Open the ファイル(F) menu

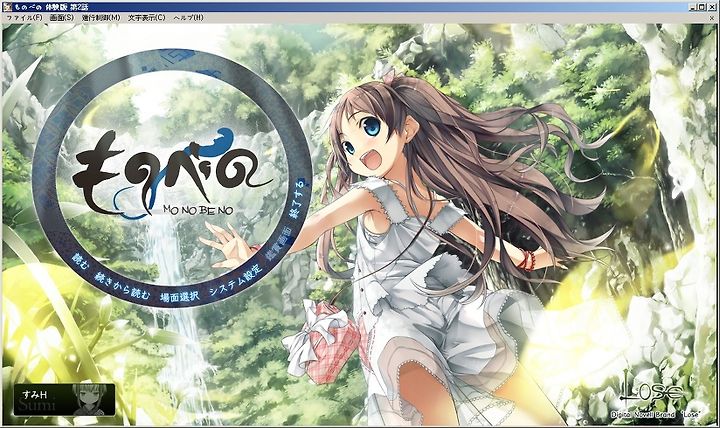coord(24,17)
